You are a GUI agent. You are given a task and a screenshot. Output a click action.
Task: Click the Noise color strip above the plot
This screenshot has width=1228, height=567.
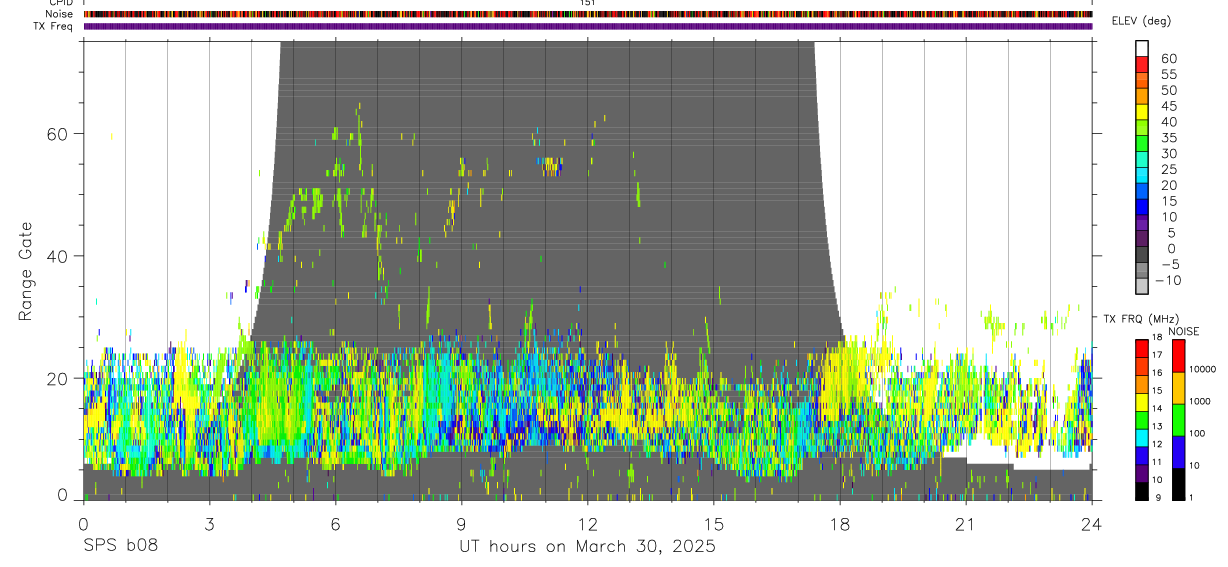coord(588,14)
